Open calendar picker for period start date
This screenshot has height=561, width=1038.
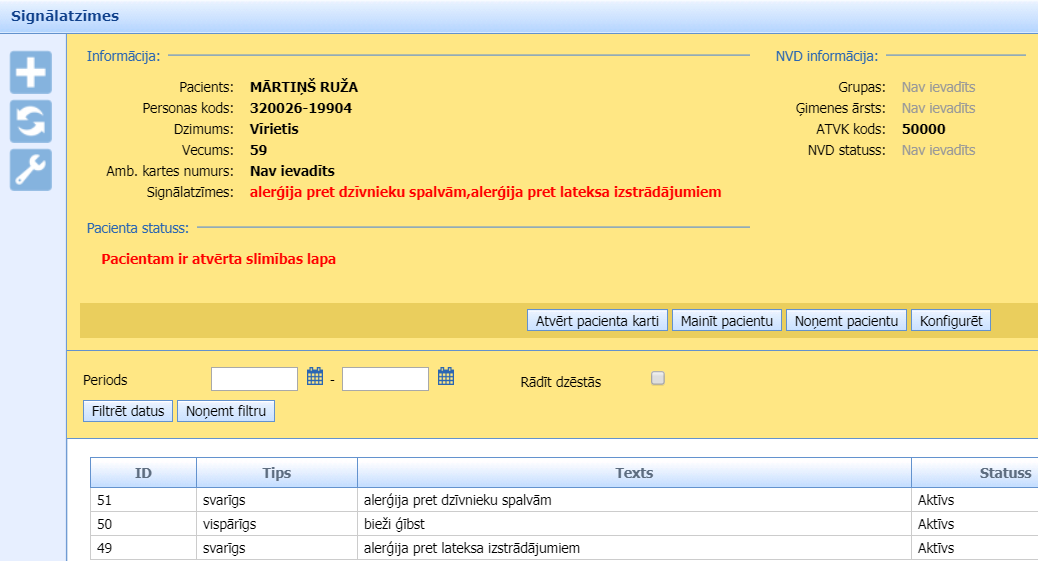(315, 377)
